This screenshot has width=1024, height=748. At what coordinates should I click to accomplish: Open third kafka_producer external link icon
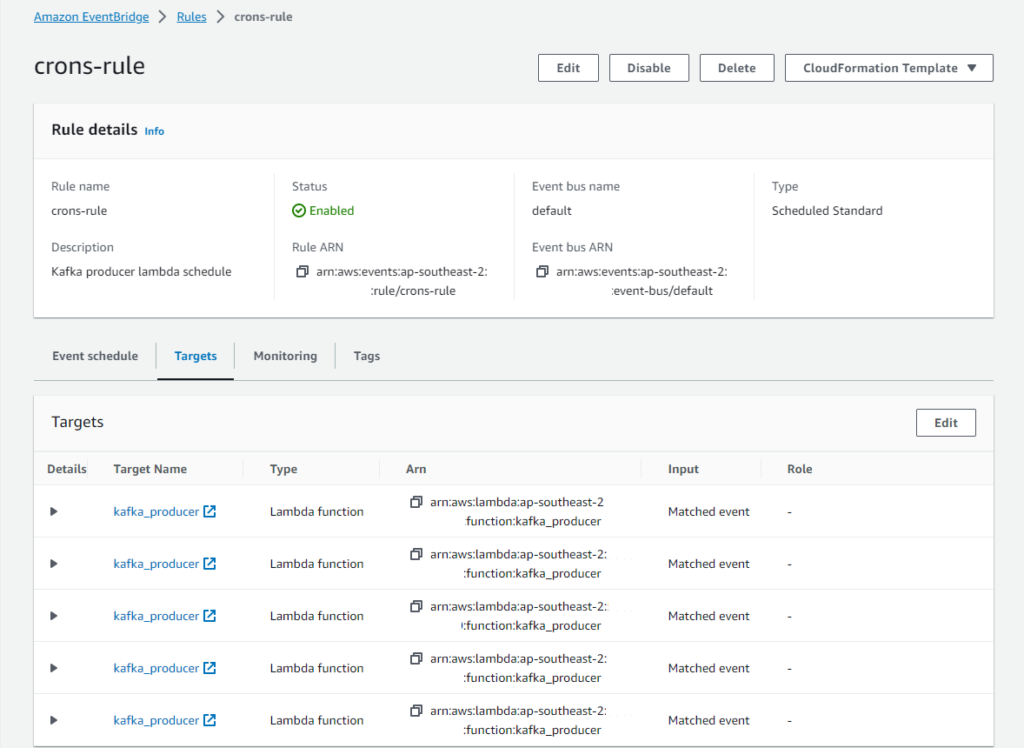(x=209, y=615)
